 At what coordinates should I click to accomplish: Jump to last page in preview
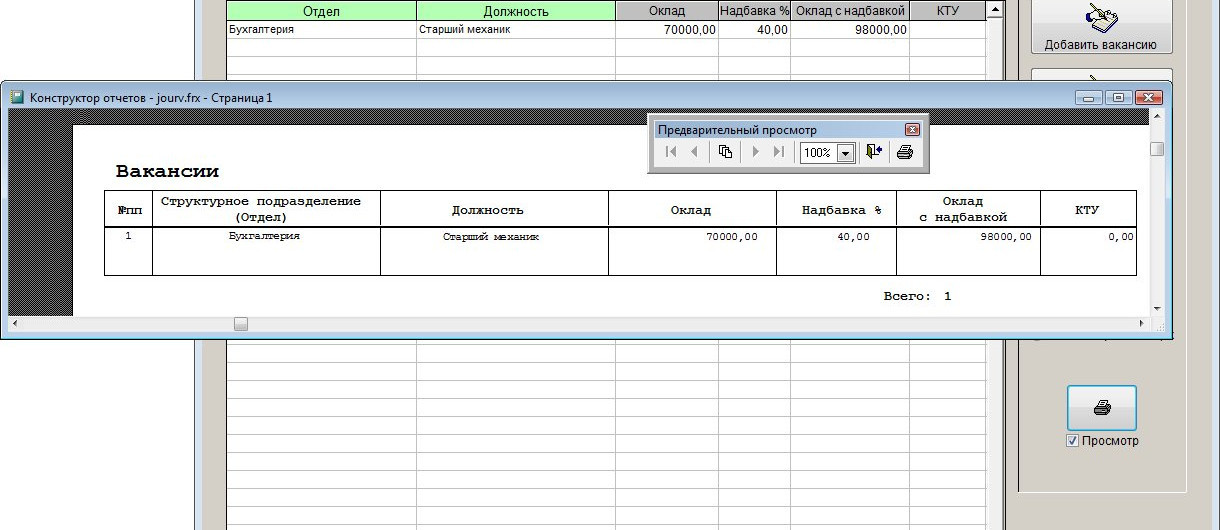coord(779,152)
